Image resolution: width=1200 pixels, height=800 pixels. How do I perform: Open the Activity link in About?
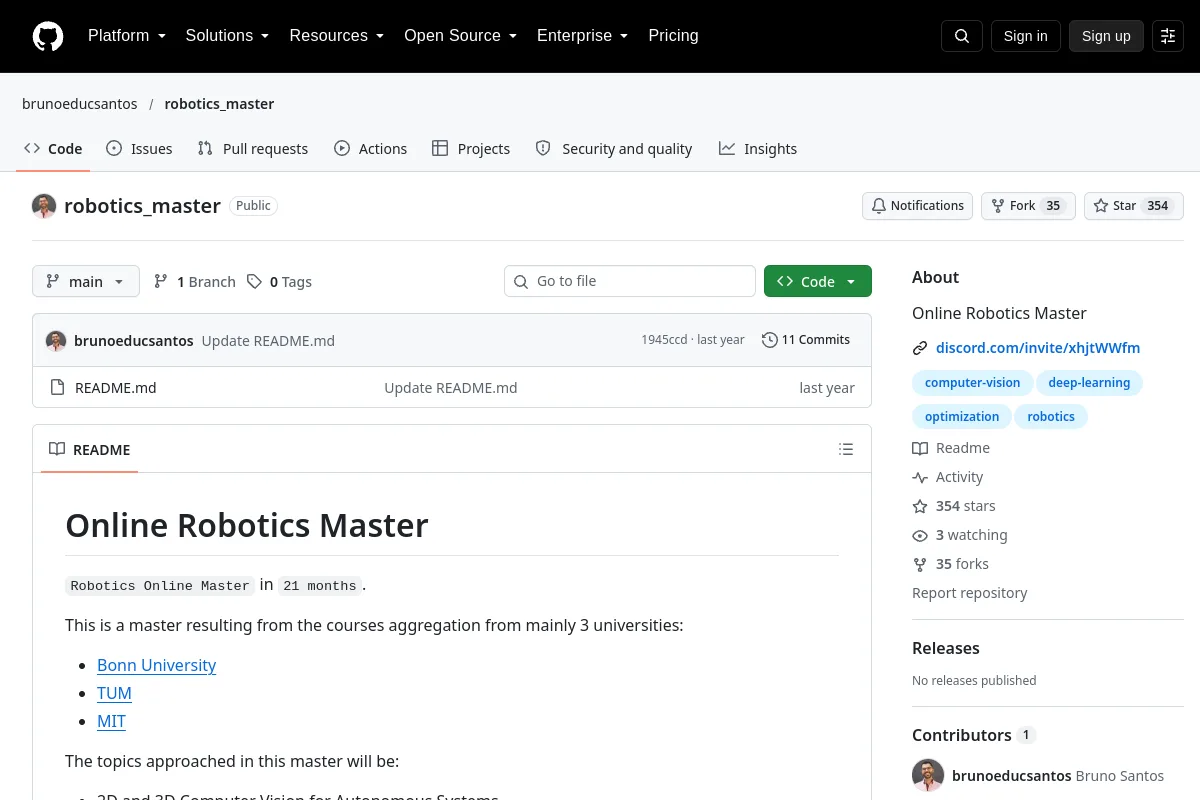pos(948,478)
